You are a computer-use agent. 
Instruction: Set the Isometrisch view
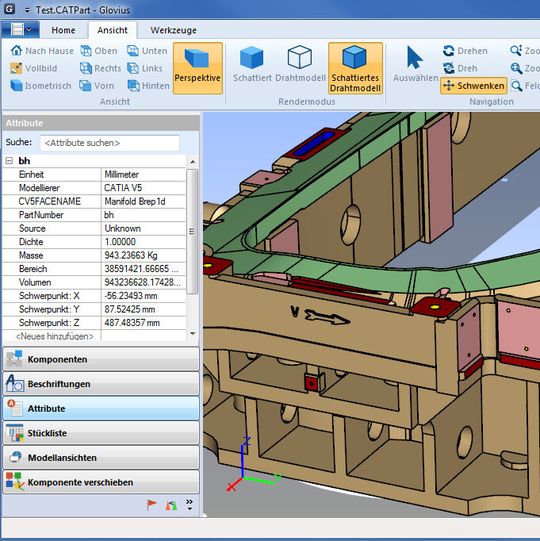pos(41,86)
